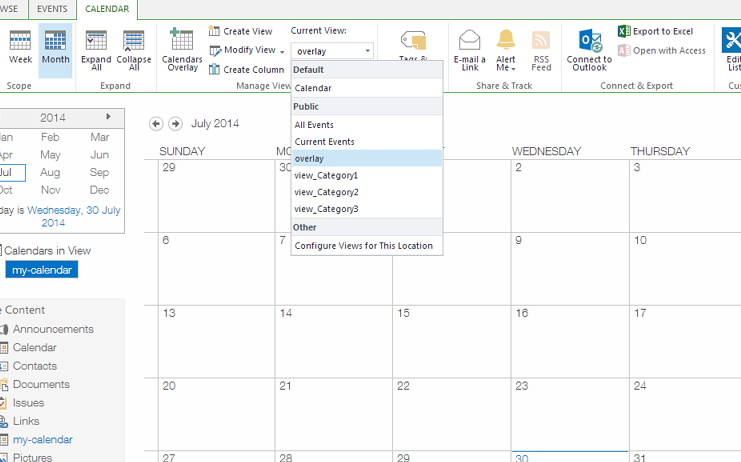The image size is (741, 462).
Task: Choose Current Events view
Action: (x=367, y=142)
